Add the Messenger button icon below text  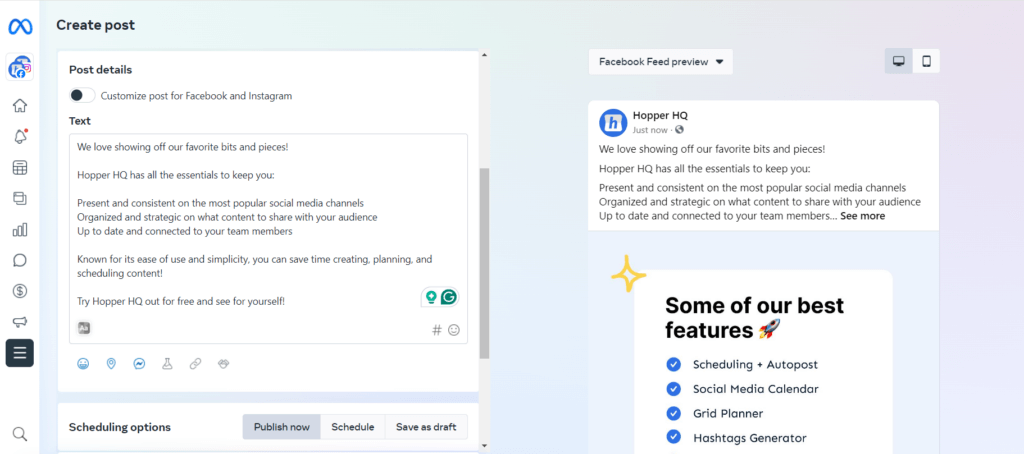click(139, 364)
